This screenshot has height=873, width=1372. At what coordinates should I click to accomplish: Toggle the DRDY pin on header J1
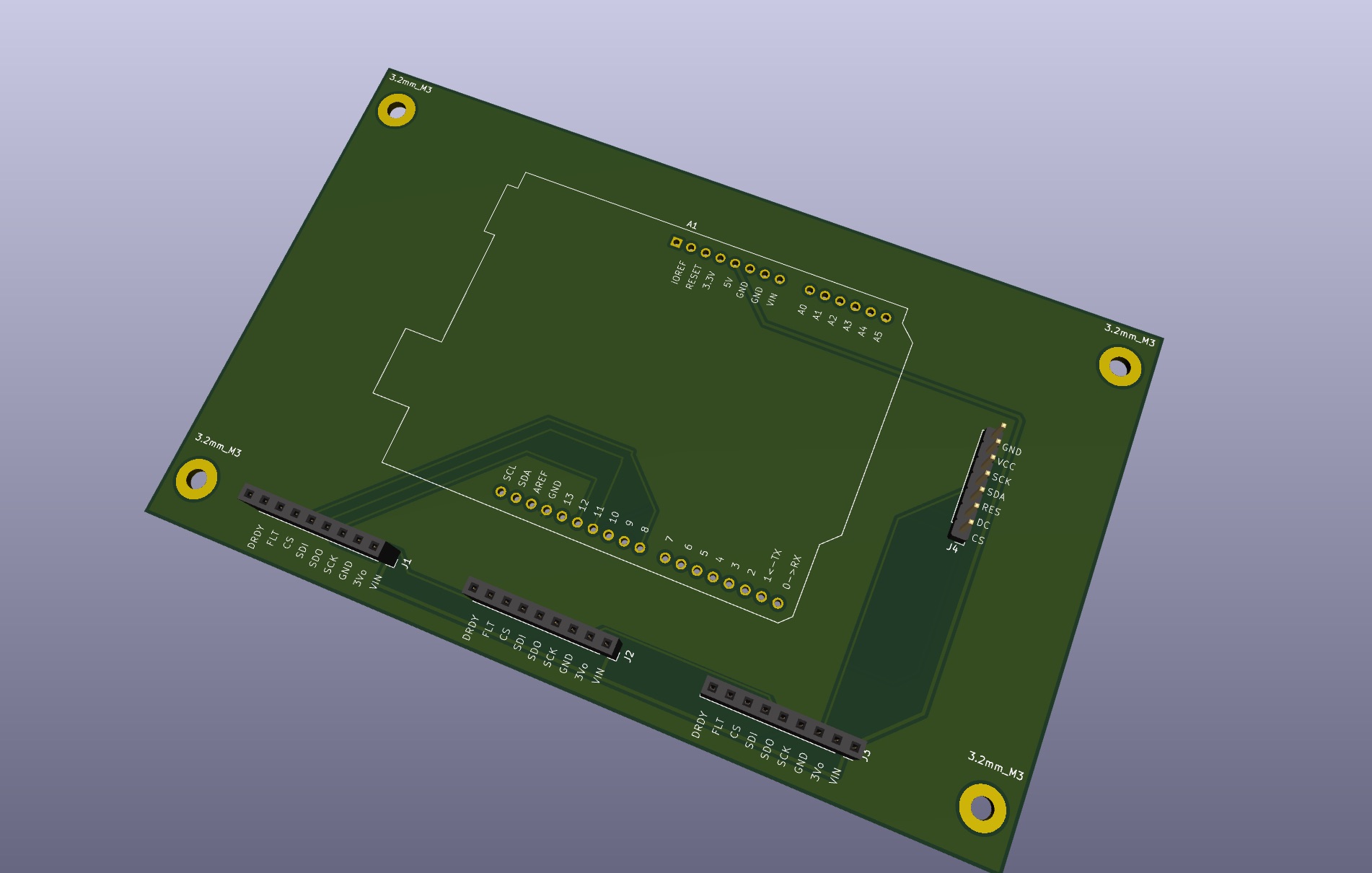[249, 495]
